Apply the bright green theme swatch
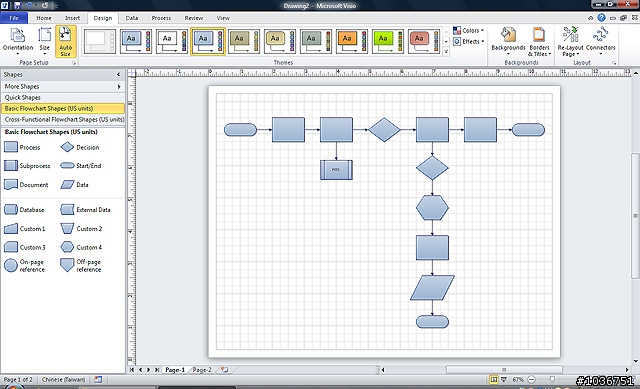 click(387, 41)
